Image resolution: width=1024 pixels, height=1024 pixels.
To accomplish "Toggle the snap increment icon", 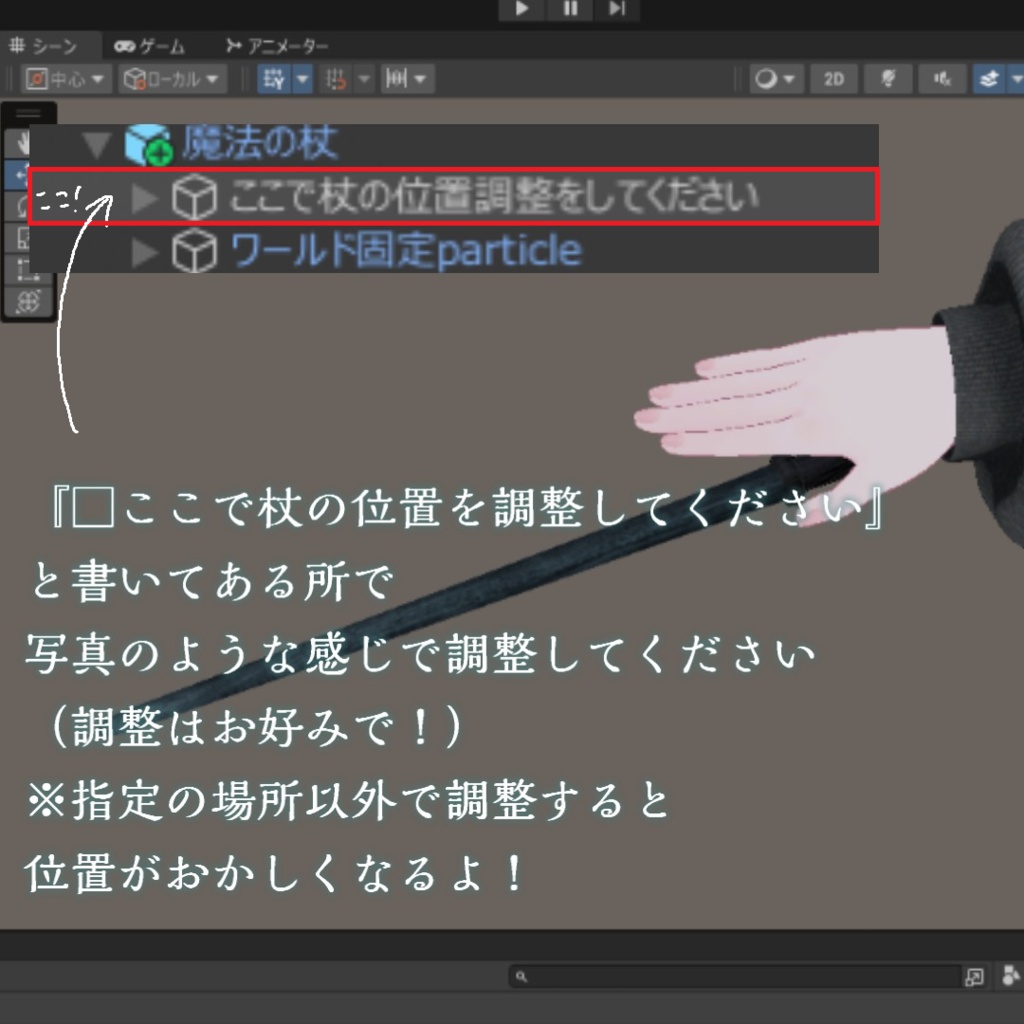I will point(336,79).
